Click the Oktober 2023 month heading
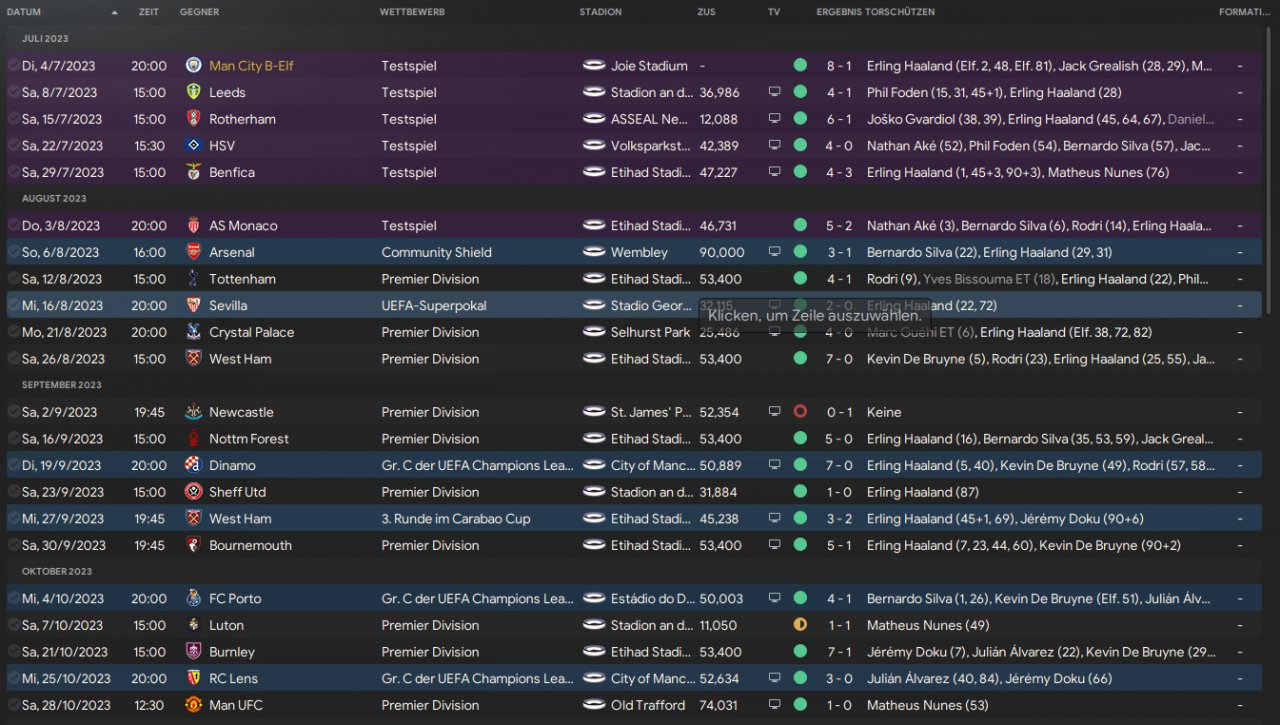 pos(57,572)
